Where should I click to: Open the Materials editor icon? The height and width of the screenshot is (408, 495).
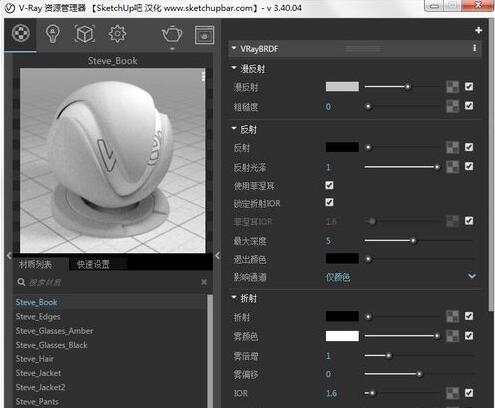tap(21, 33)
